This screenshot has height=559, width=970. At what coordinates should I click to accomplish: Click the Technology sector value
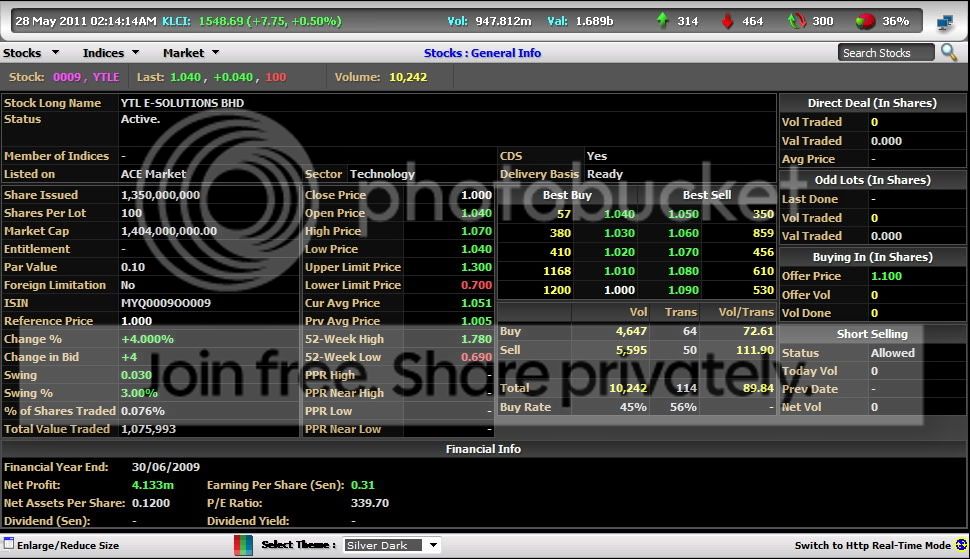click(382, 174)
